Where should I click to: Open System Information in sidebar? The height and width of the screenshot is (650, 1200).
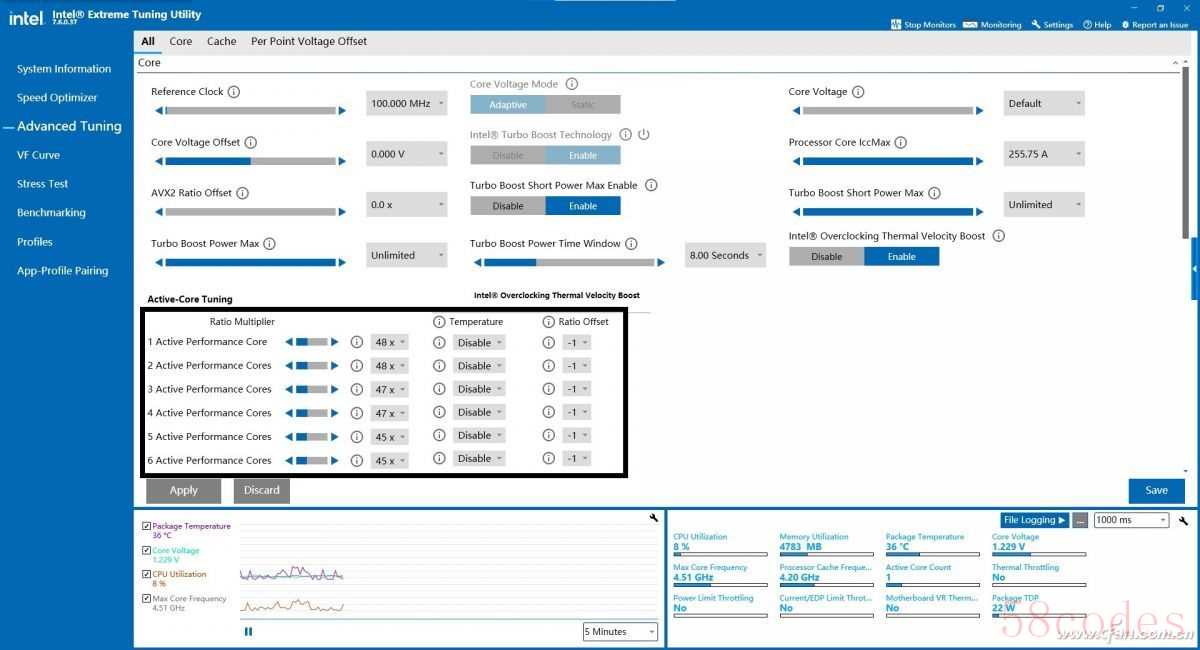(x=64, y=69)
